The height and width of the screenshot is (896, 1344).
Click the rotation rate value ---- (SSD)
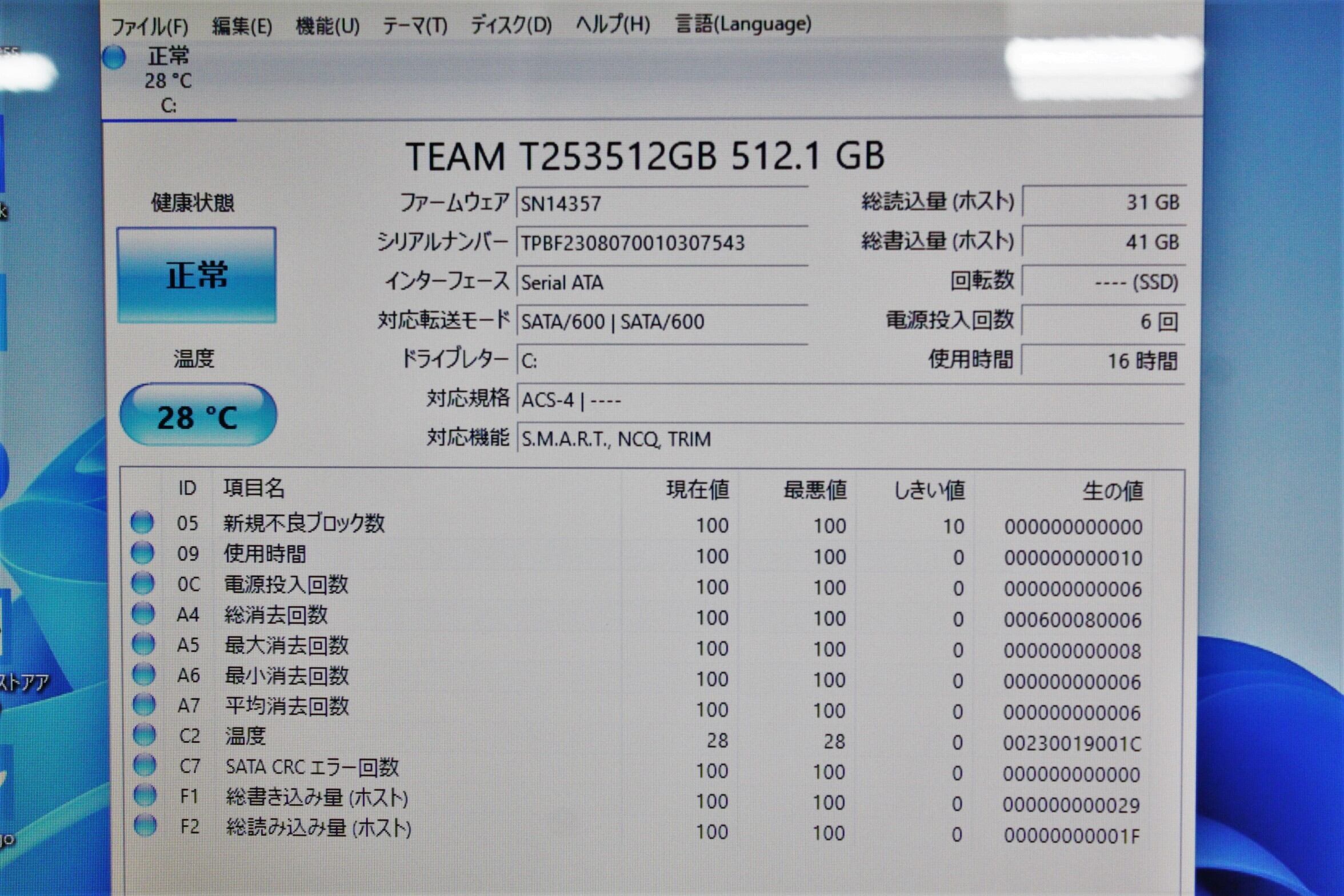(x=1104, y=282)
